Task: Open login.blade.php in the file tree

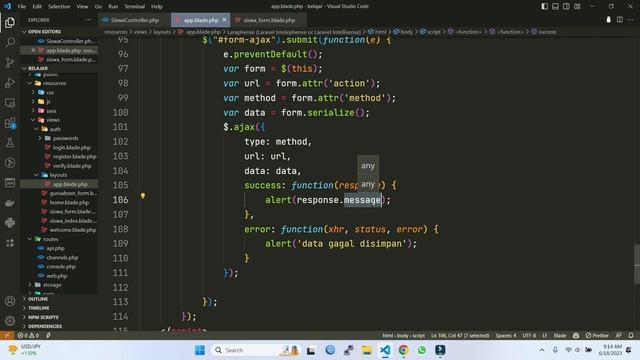Action: click(71, 147)
